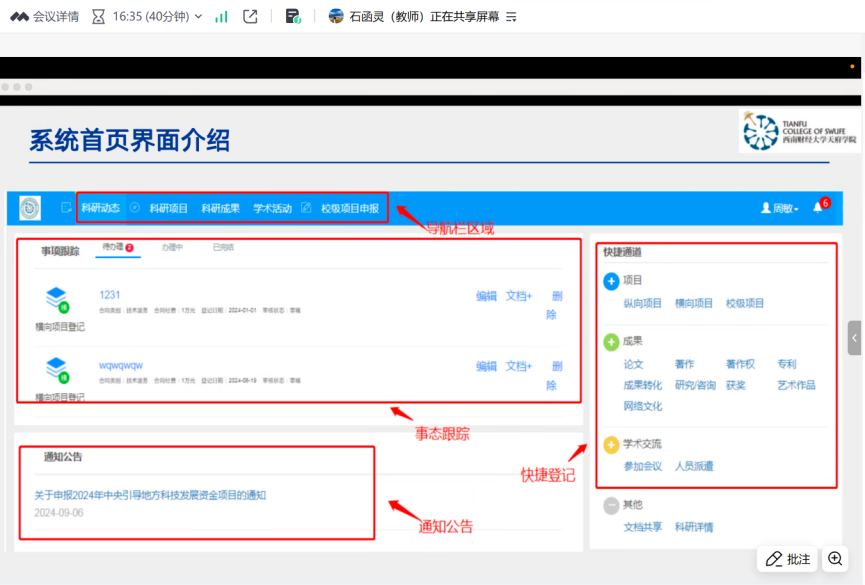The width and height of the screenshot is (865, 585).
Task: Click the pop-out share window icon
Action: tap(250, 16)
